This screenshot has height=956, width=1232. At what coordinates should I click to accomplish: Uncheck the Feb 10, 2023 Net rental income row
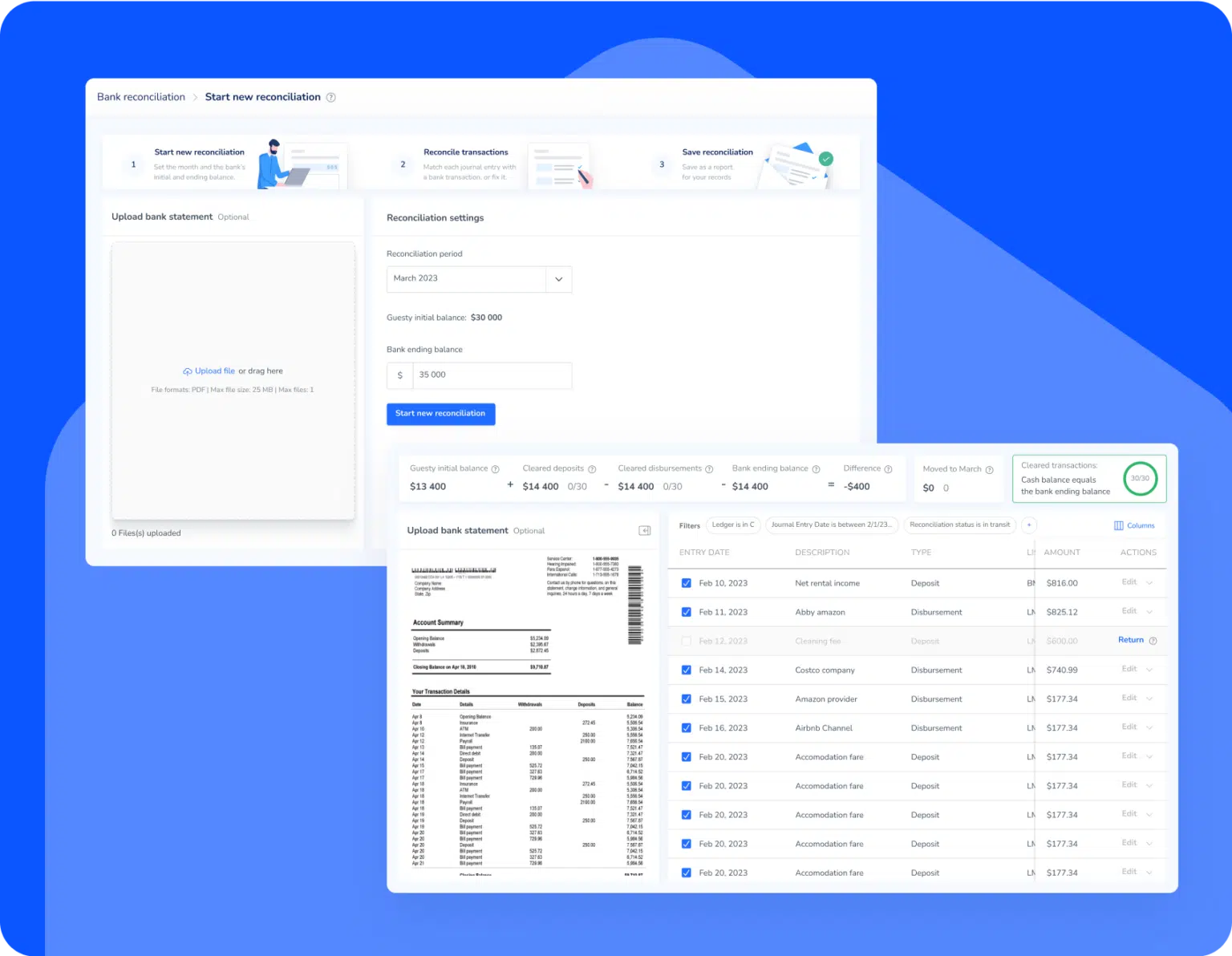pyautogui.click(x=686, y=583)
